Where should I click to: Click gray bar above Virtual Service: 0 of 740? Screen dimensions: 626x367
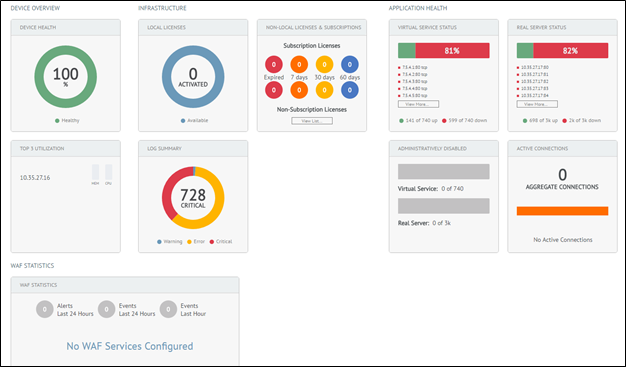tap(444, 172)
